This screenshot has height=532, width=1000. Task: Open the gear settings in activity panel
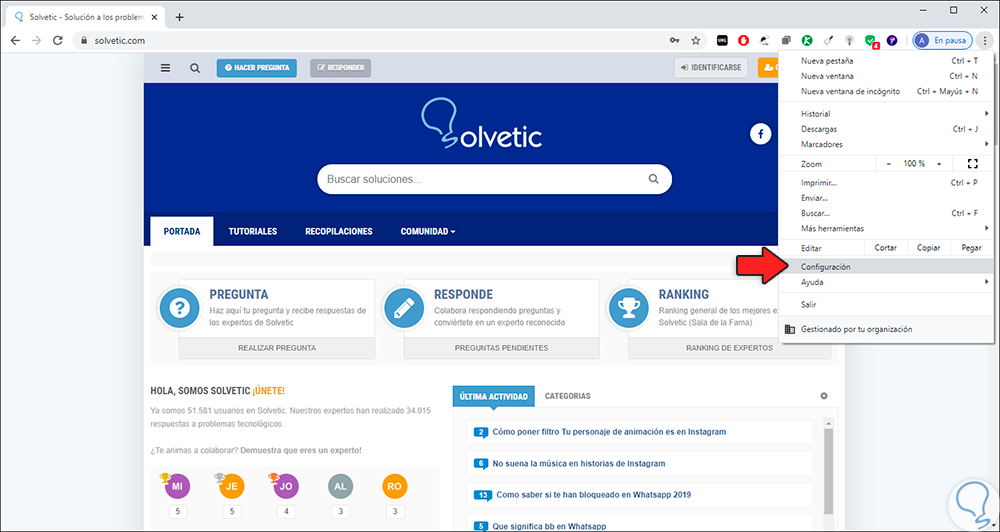pos(824,395)
